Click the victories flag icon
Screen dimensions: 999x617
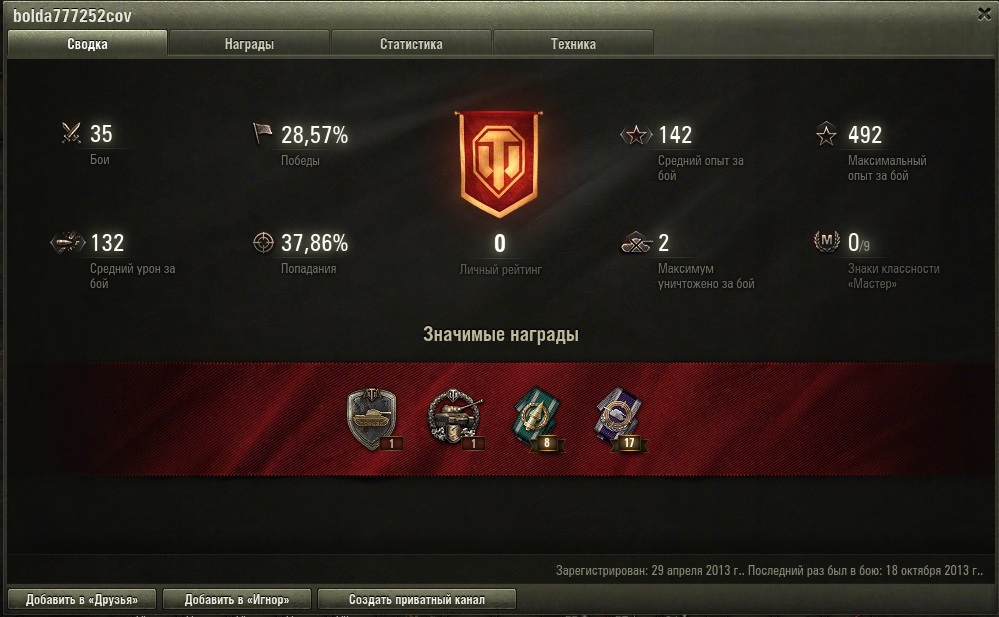(262, 133)
